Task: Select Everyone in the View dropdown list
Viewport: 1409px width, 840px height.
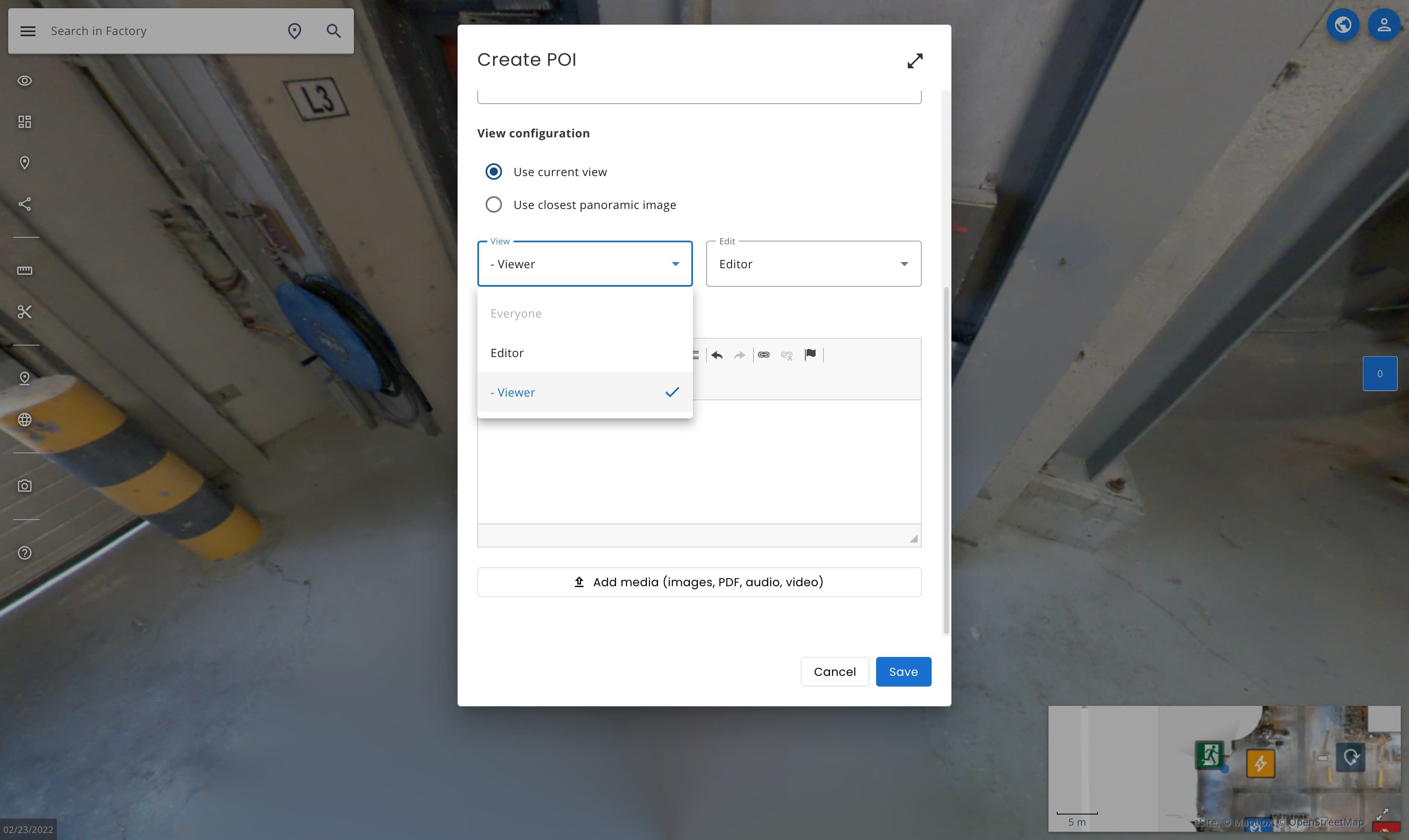Action: [516, 313]
